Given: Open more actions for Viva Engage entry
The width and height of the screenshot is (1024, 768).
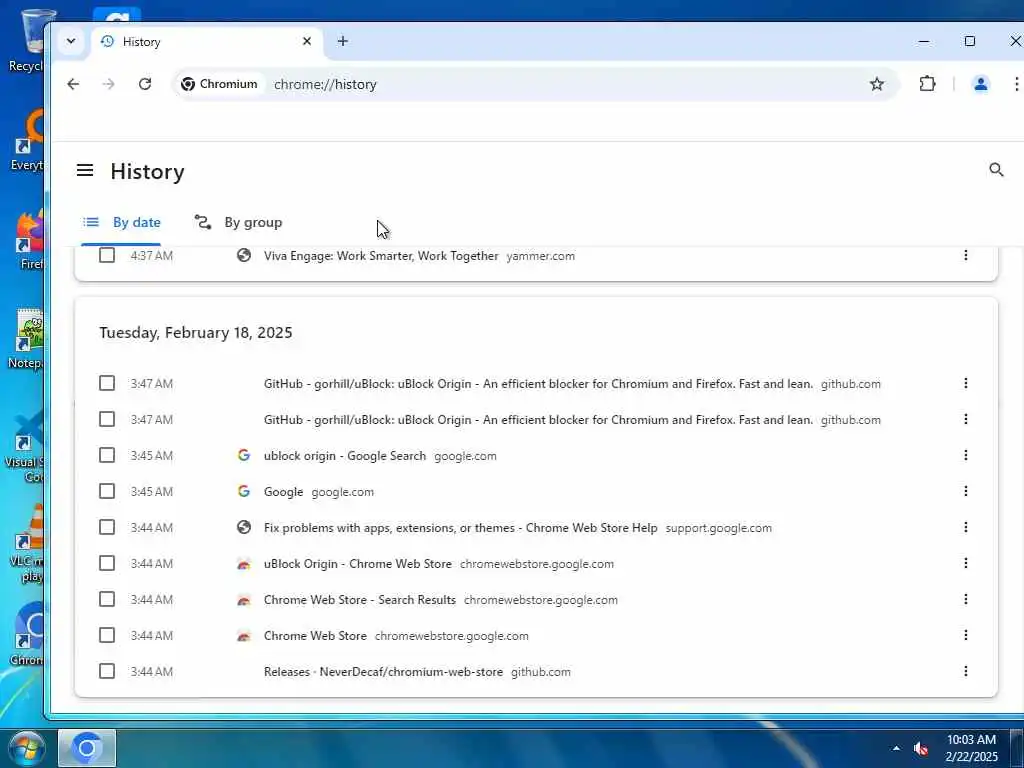Looking at the screenshot, I should (965, 255).
